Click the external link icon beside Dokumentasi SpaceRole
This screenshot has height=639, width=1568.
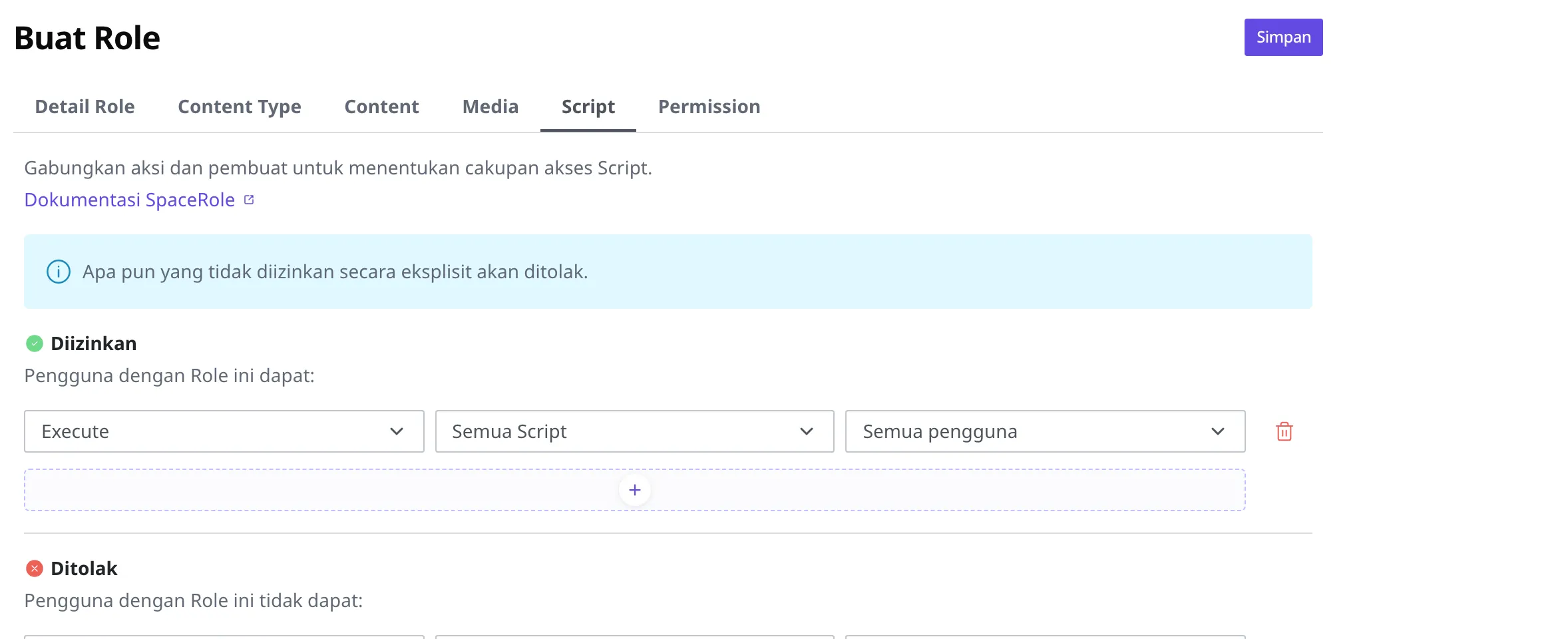pos(249,200)
